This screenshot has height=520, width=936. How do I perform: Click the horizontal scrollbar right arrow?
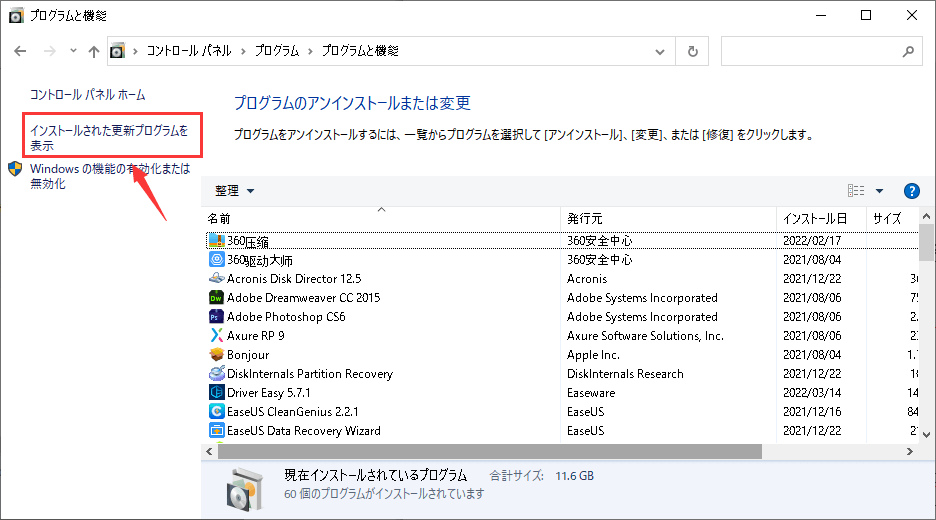click(910, 452)
